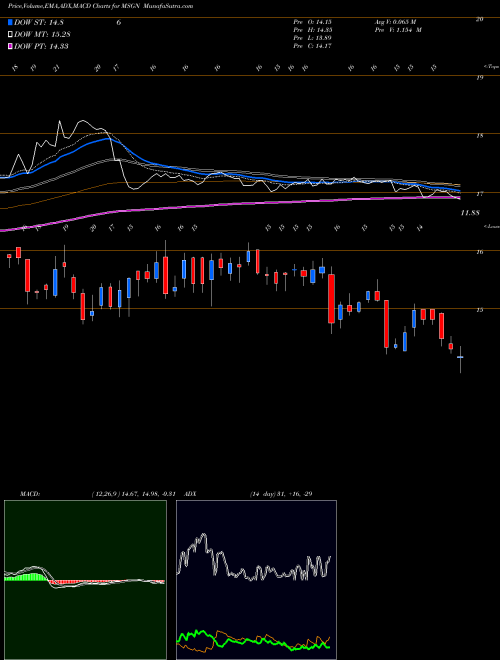Viewport: 500px width, 660px height.
Task: Click the 'Avg V: 0.965 M' volume text
Action: click(395, 22)
